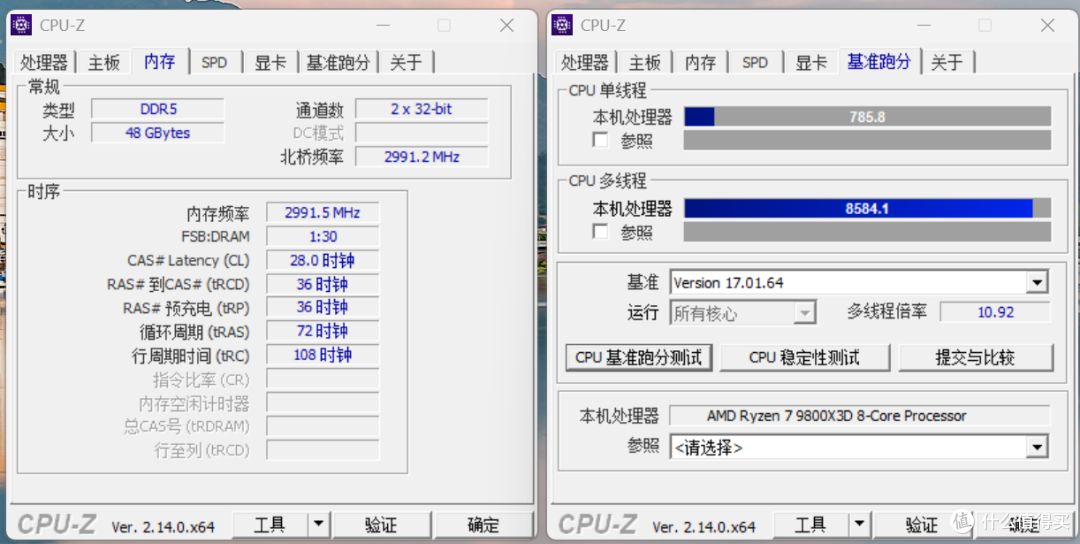Click the CAS# Latency 28.0 时钟 value
1080x544 pixels.
[322, 260]
